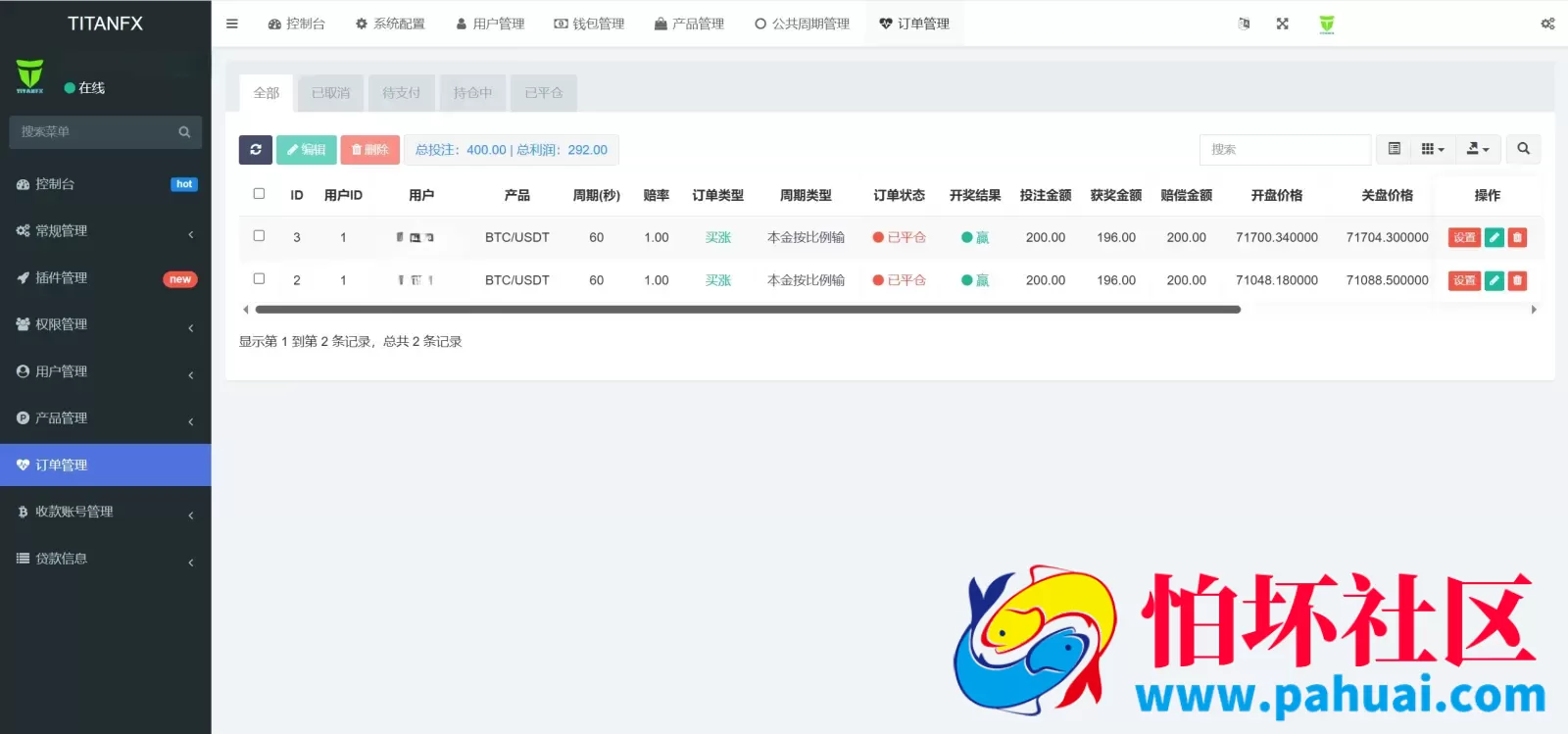Screen dimensions: 1568x734
Task: Switch to the 已平仓 tab
Action: (x=544, y=93)
